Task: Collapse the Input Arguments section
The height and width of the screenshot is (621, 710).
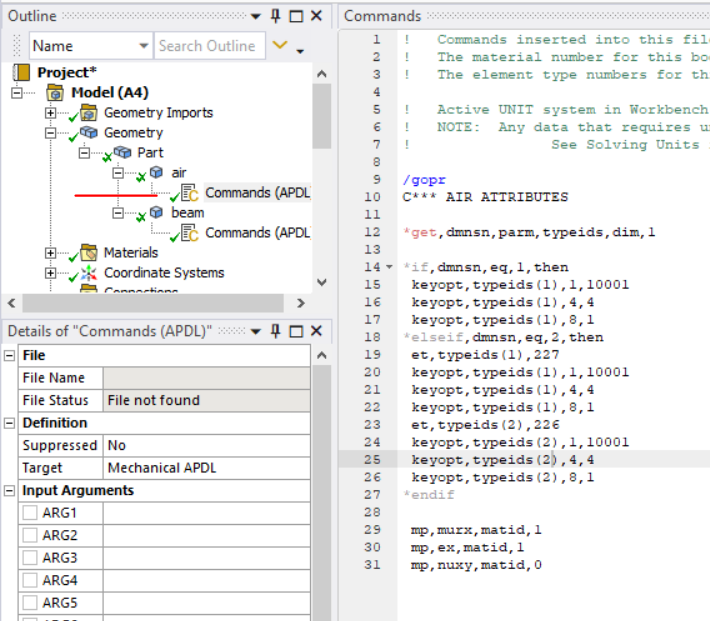Action: (x=9, y=491)
